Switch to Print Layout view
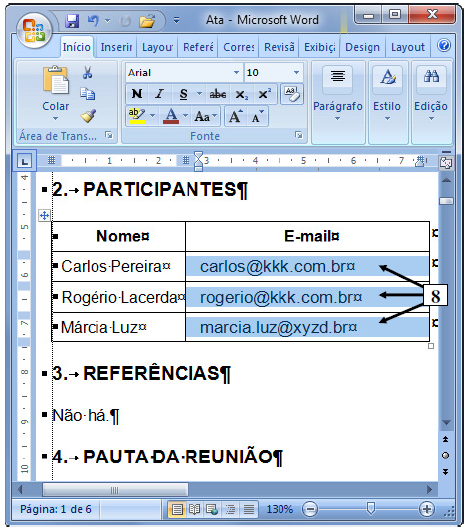The height and width of the screenshot is (530, 469). tap(177, 509)
